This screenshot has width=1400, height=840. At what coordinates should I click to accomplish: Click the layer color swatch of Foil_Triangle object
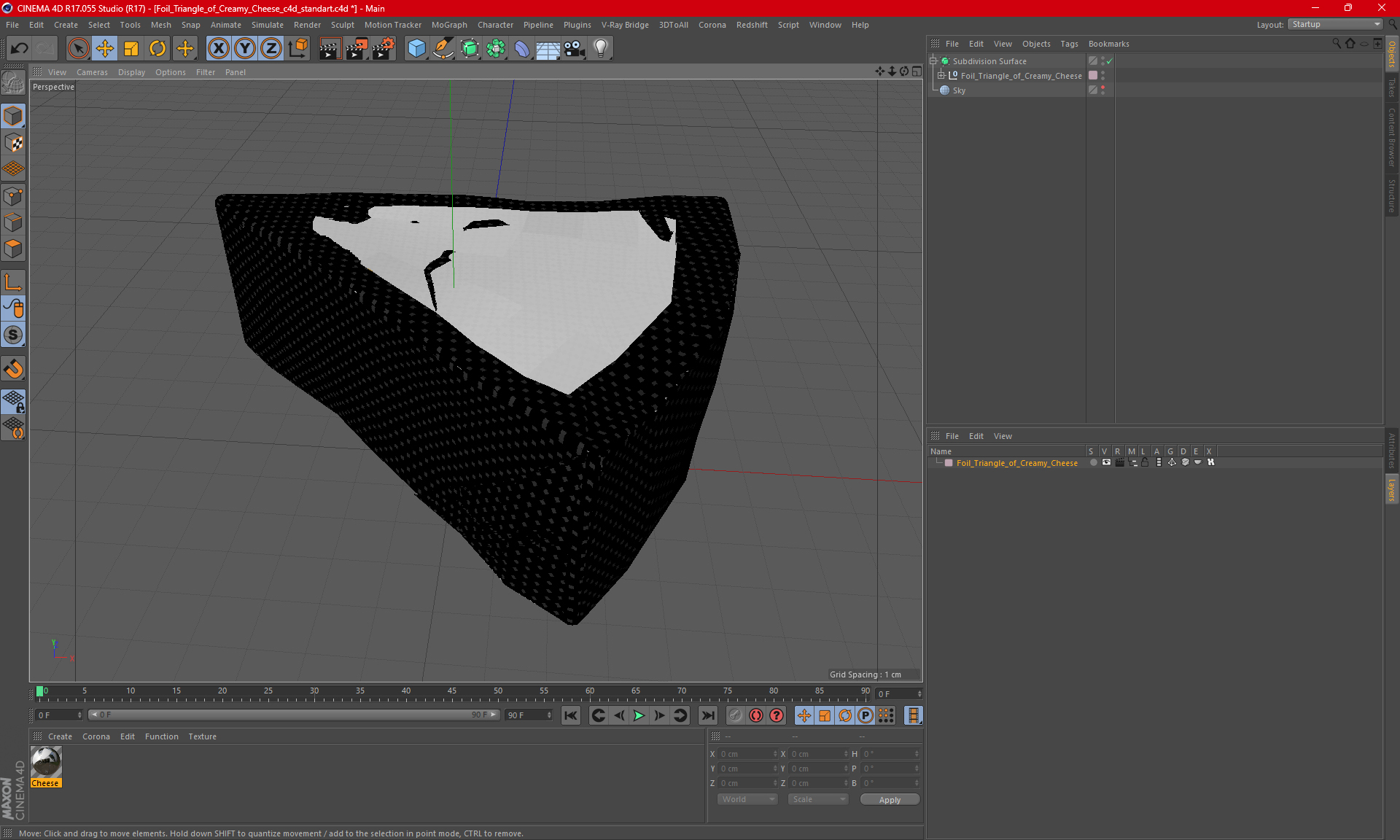coord(1093,75)
